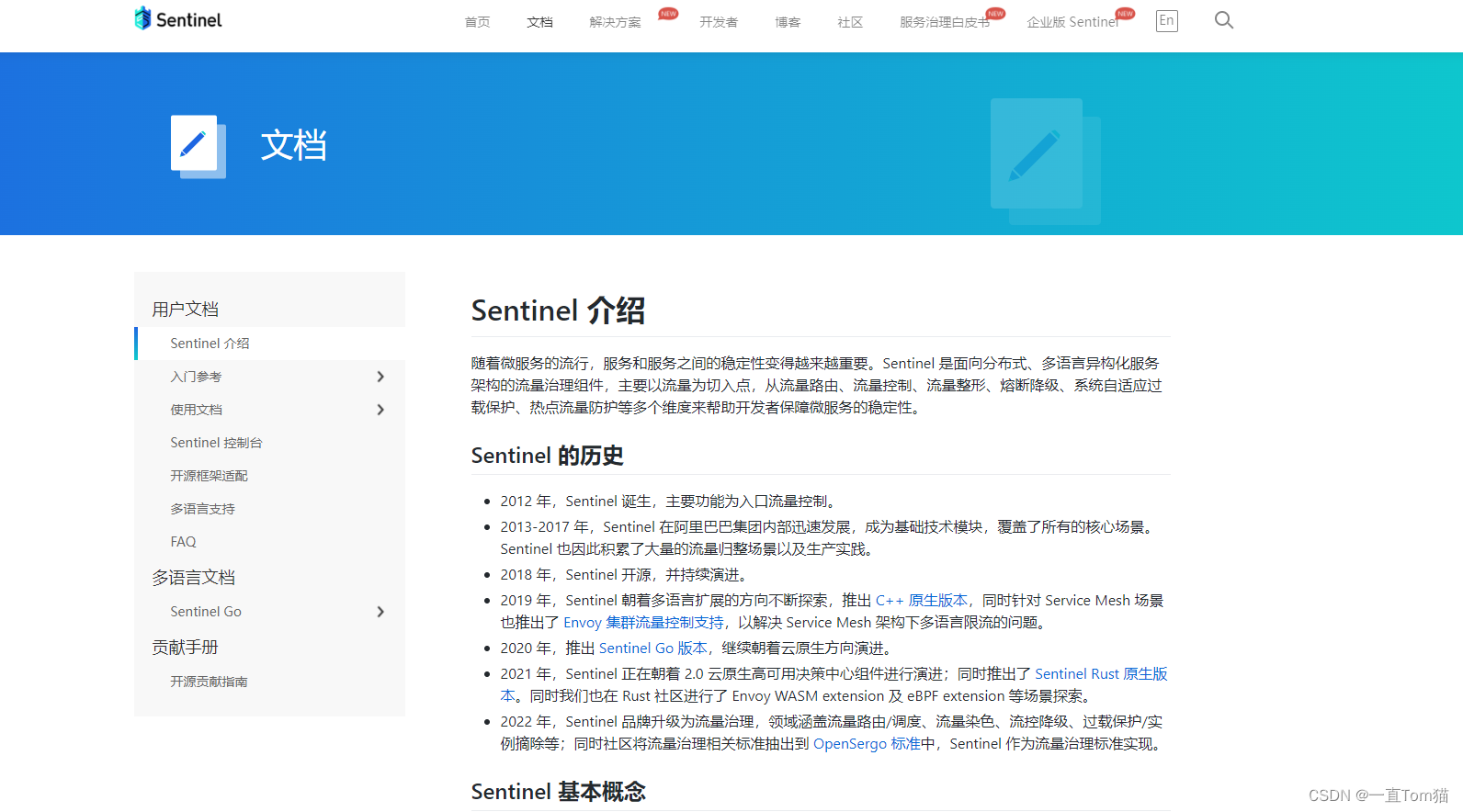1463x812 pixels.
Task: Click the Sentinel logo in the header
Action: tap(178, 19)
